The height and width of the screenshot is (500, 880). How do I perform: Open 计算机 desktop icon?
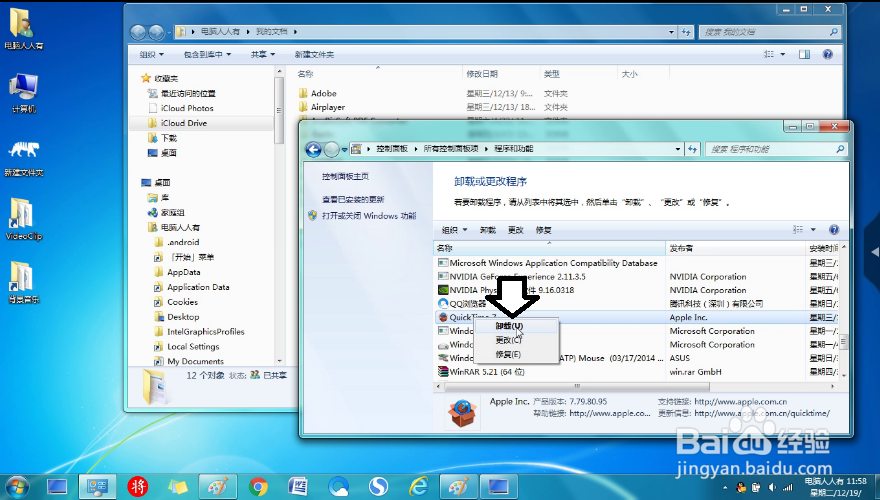pos(24,93)
